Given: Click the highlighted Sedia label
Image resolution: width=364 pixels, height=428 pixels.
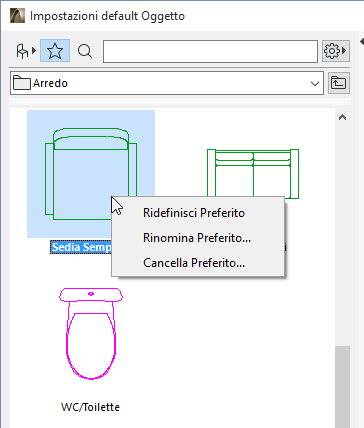Looking at the screenshot, I should tap(81, 247).
